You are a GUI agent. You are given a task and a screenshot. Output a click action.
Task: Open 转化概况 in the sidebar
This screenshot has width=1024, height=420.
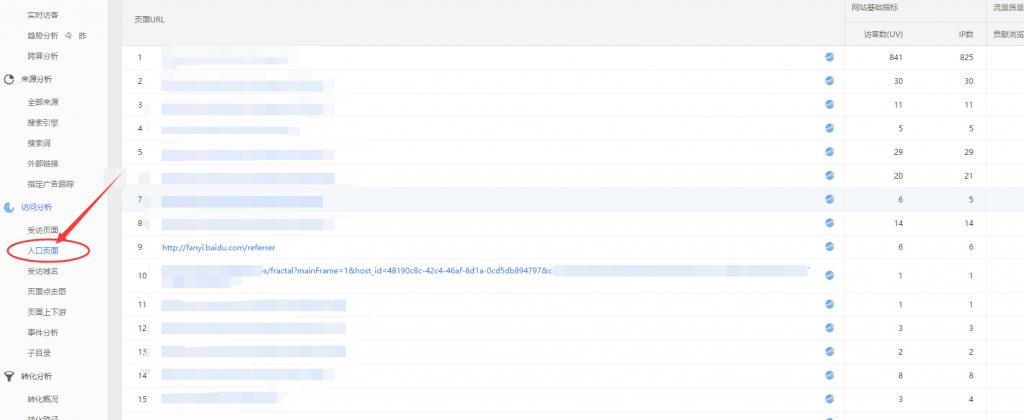pyautogui.click(x=42, y=399)
